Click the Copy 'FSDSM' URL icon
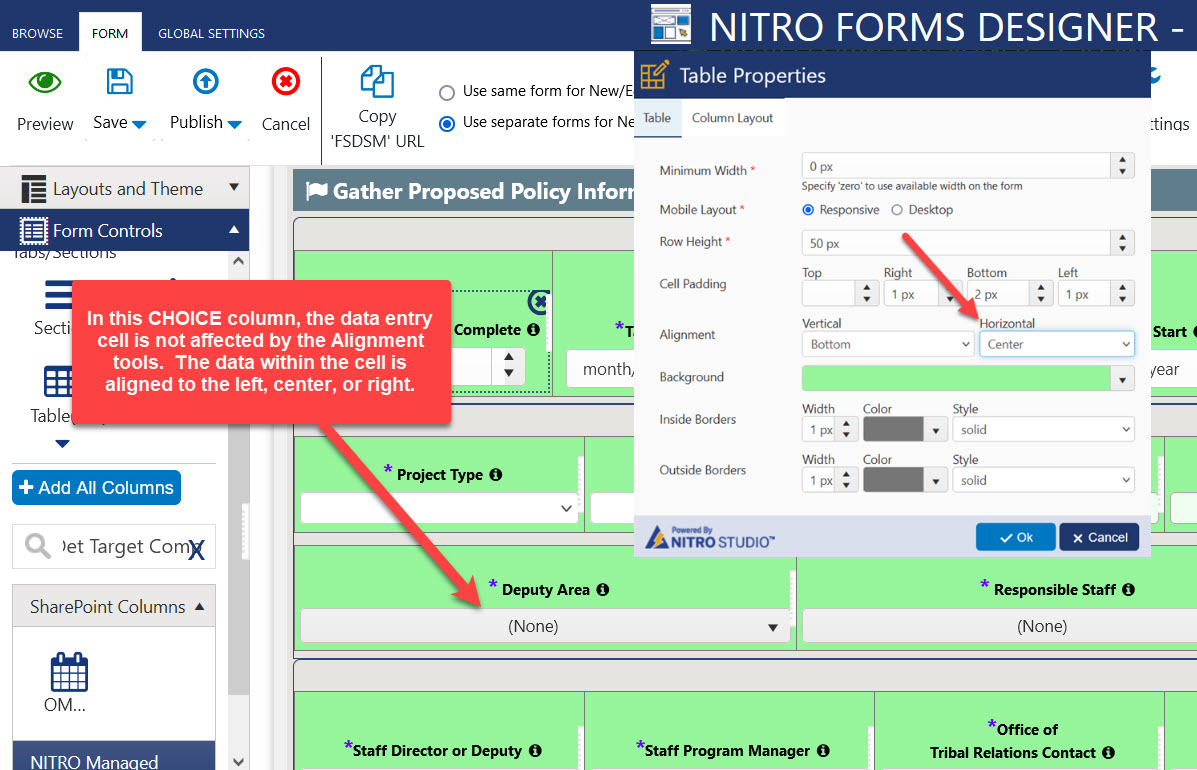This screenshot has width=1197, height=770. tap(377, 81)
